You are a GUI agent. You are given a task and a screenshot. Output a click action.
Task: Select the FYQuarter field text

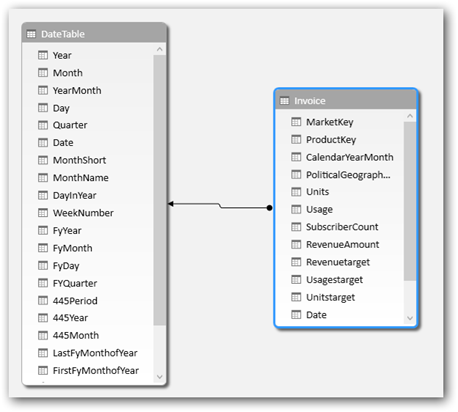pos(75,283)
